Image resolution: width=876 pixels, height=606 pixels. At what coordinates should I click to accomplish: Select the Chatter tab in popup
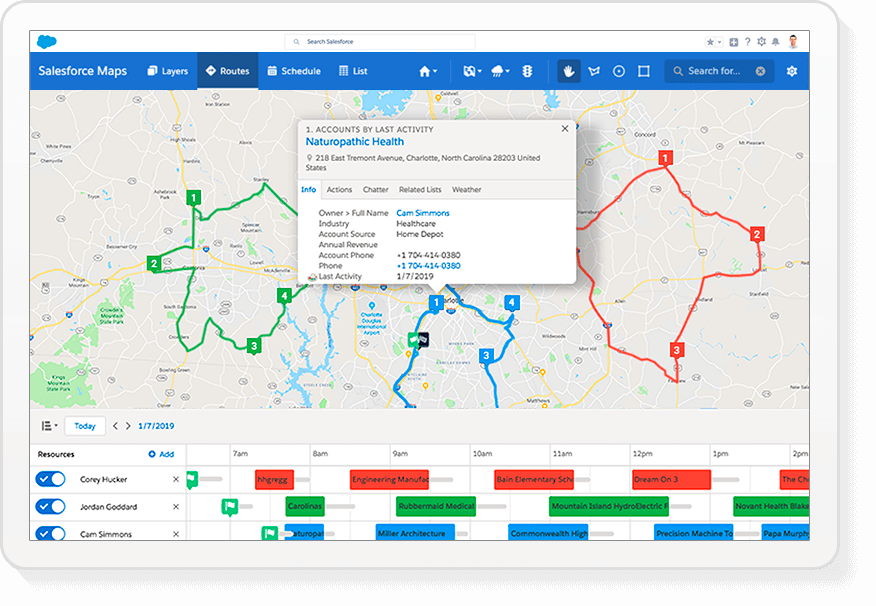(x=375, y=190)
